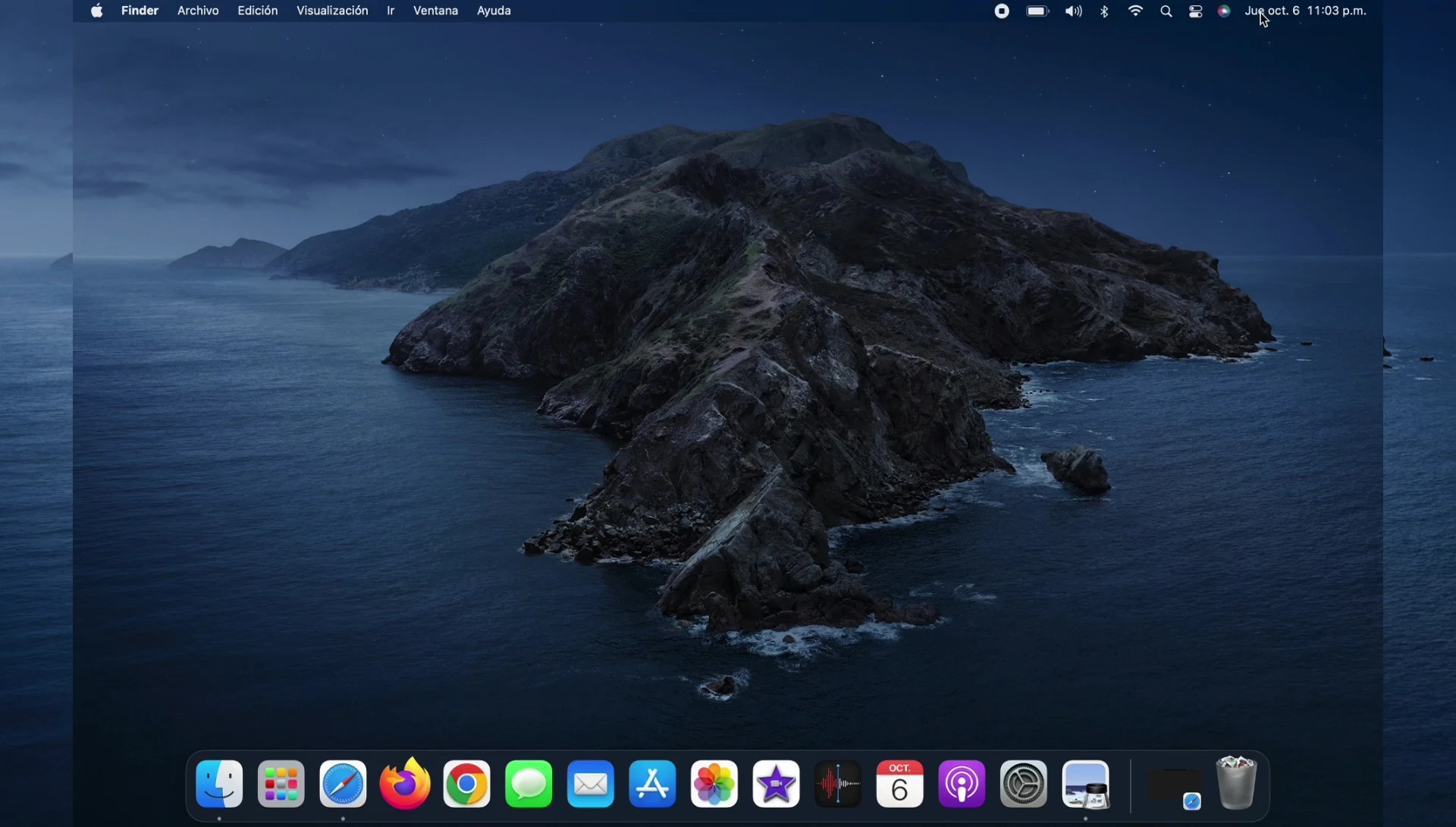Open the Visualización menu
The height and width of the screenshot is (827, 1456).
tap(332, 11)
